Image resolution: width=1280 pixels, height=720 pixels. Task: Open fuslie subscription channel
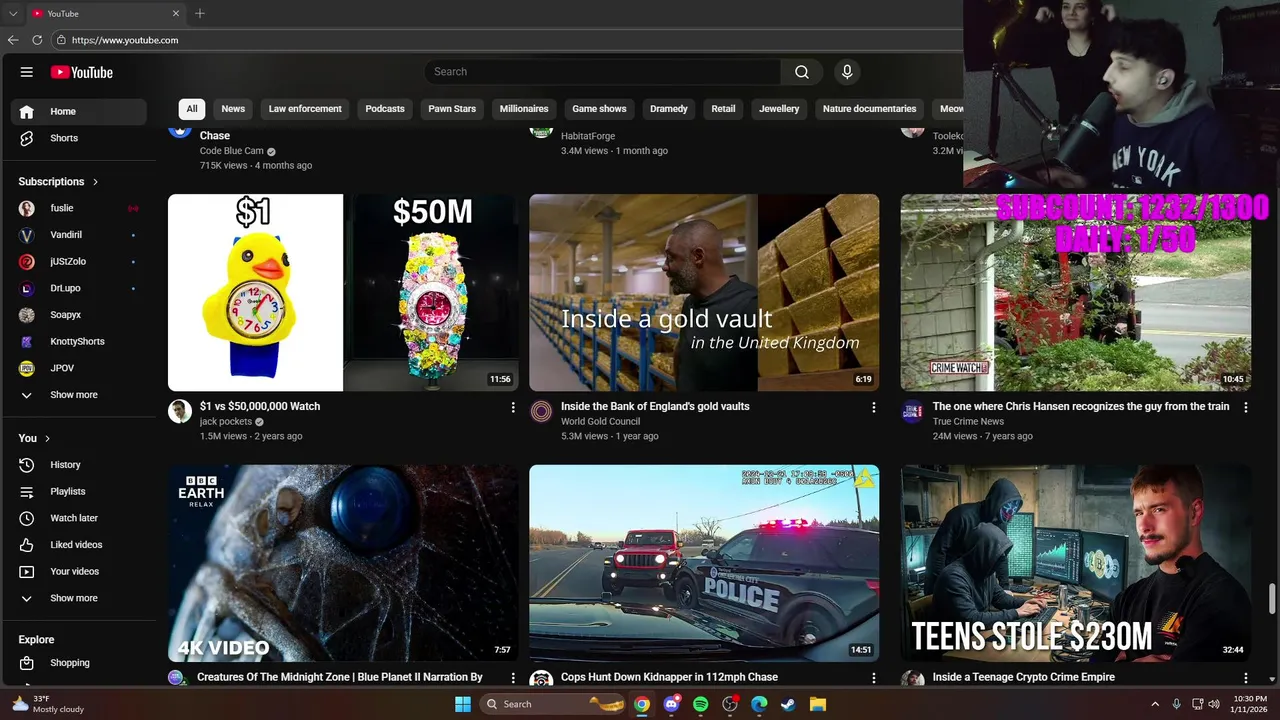coord(79,208)
